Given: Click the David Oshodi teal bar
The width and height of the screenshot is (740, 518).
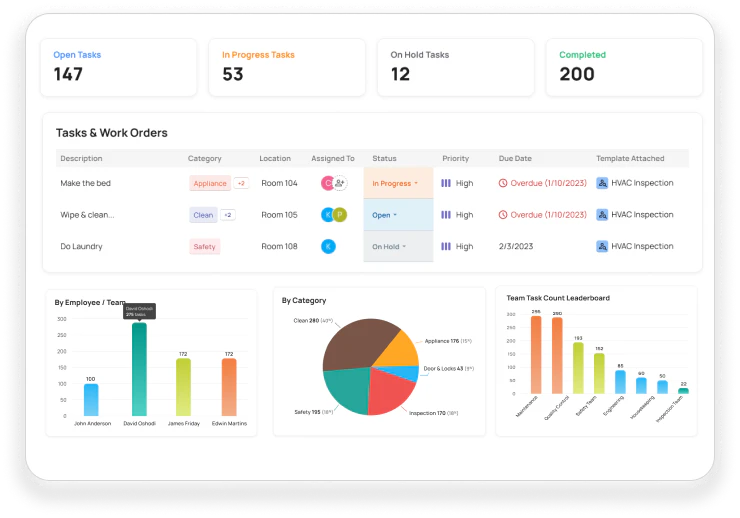Looking at the screenshot, I should click(139, 369).
